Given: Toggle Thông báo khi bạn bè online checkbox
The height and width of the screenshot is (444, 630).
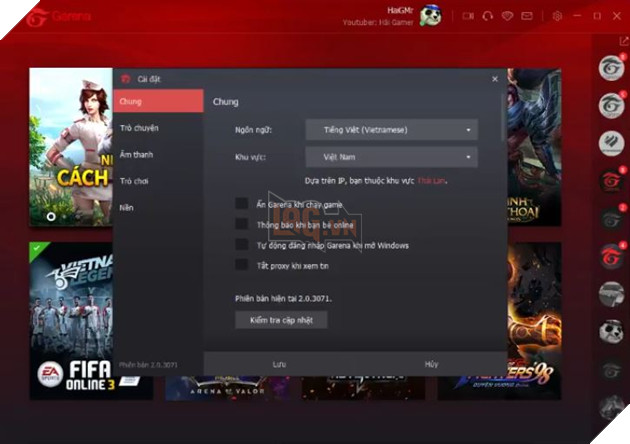Looking at the screenshot, I should point(241,223).
